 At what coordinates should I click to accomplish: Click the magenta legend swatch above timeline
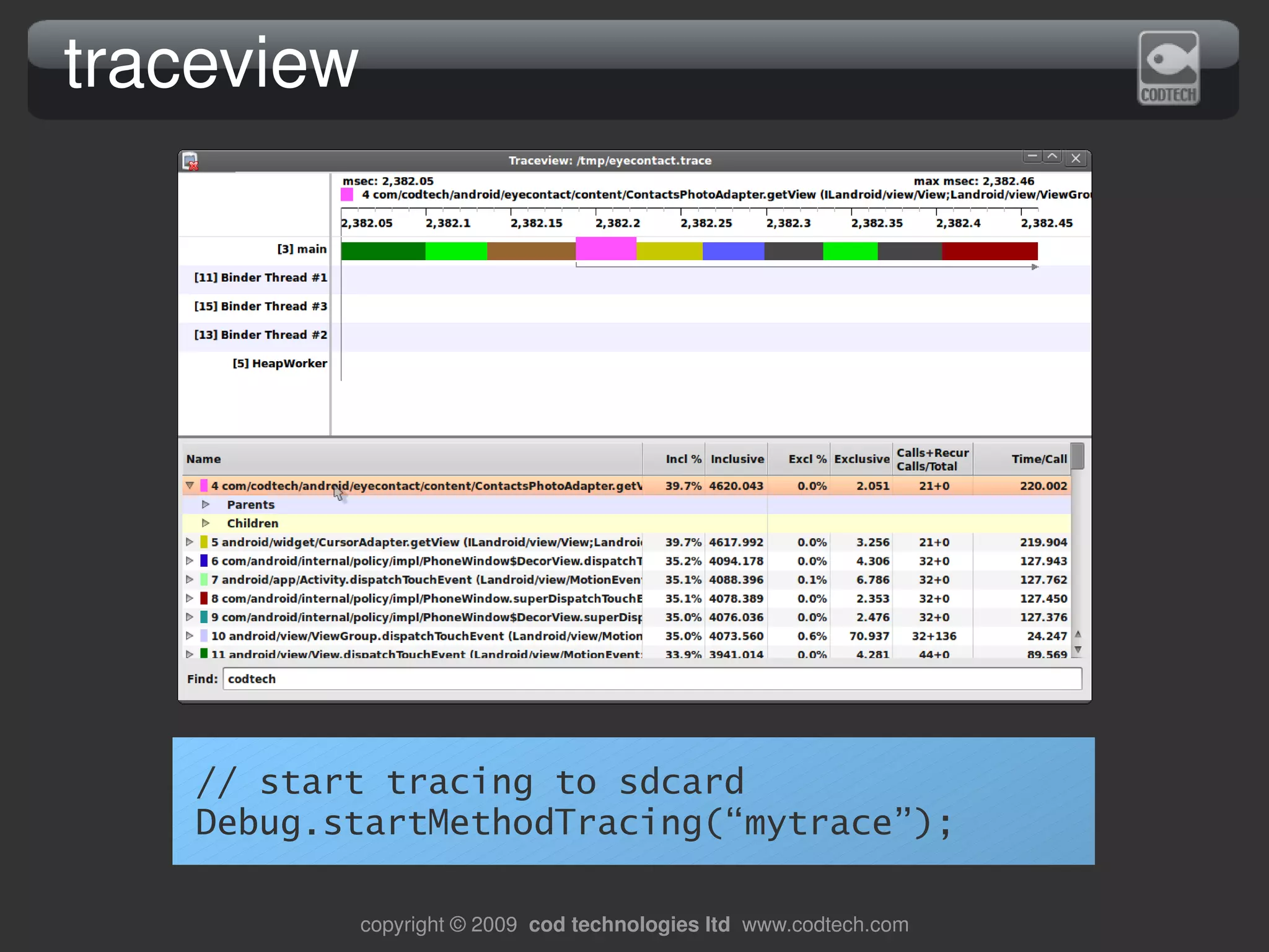click(347, 194)
